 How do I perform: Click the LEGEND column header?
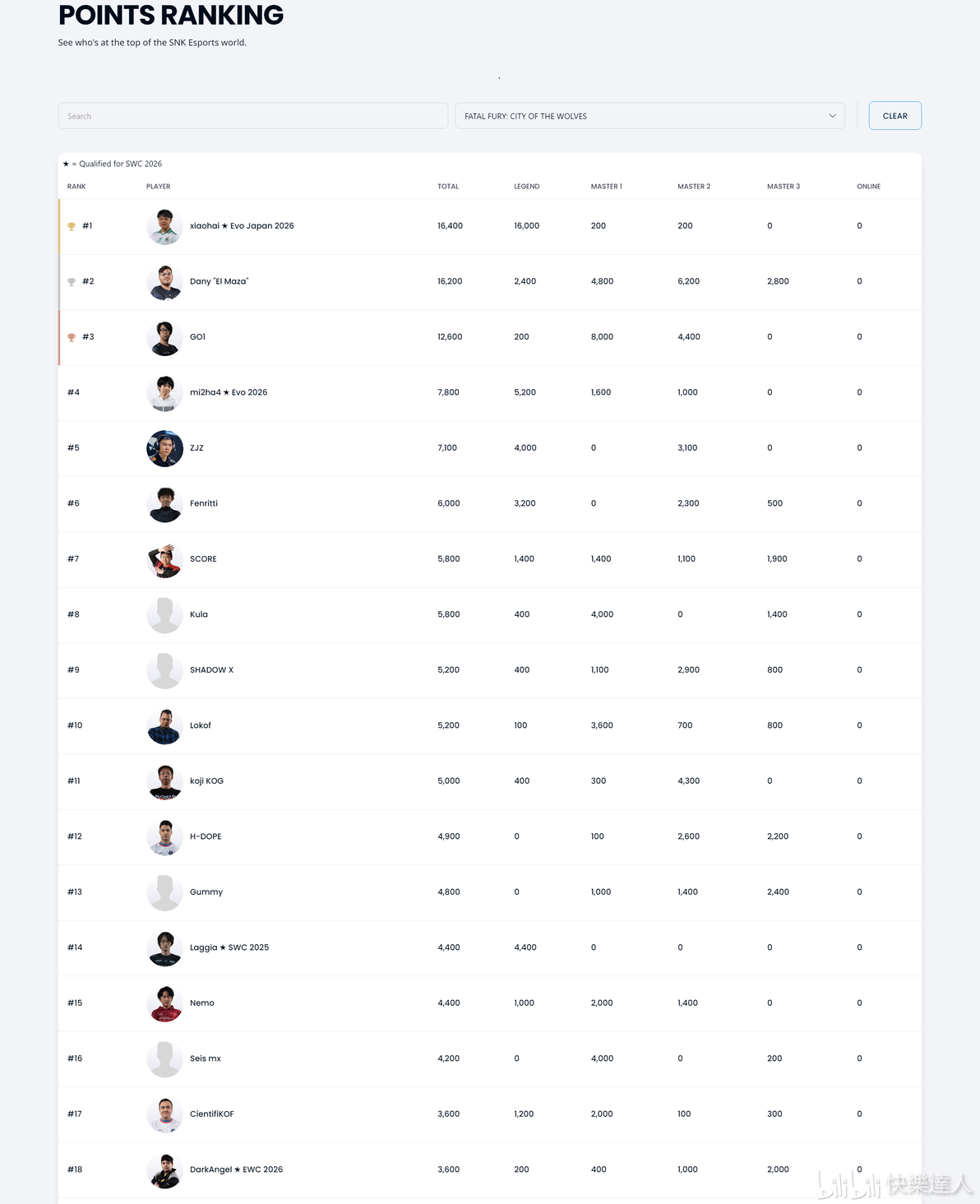click(527, 187)
